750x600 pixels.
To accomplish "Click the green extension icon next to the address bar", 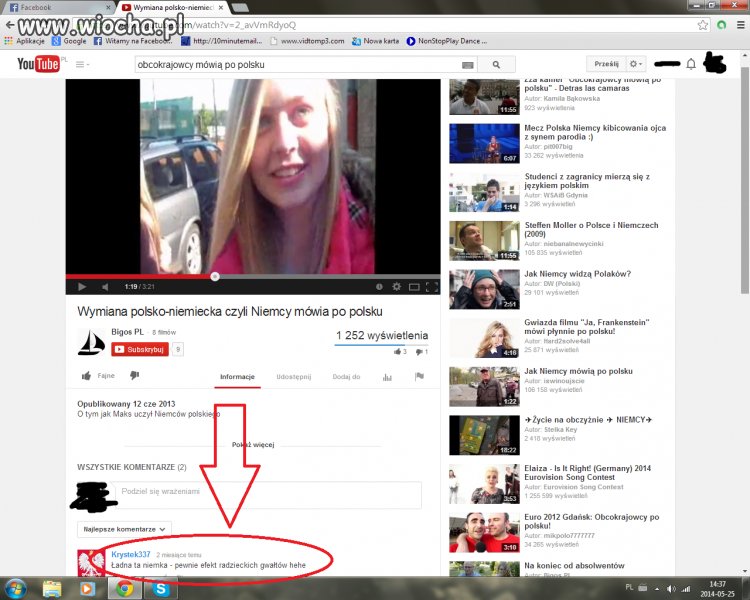I will pyautogui.click(x=722, y=25).
